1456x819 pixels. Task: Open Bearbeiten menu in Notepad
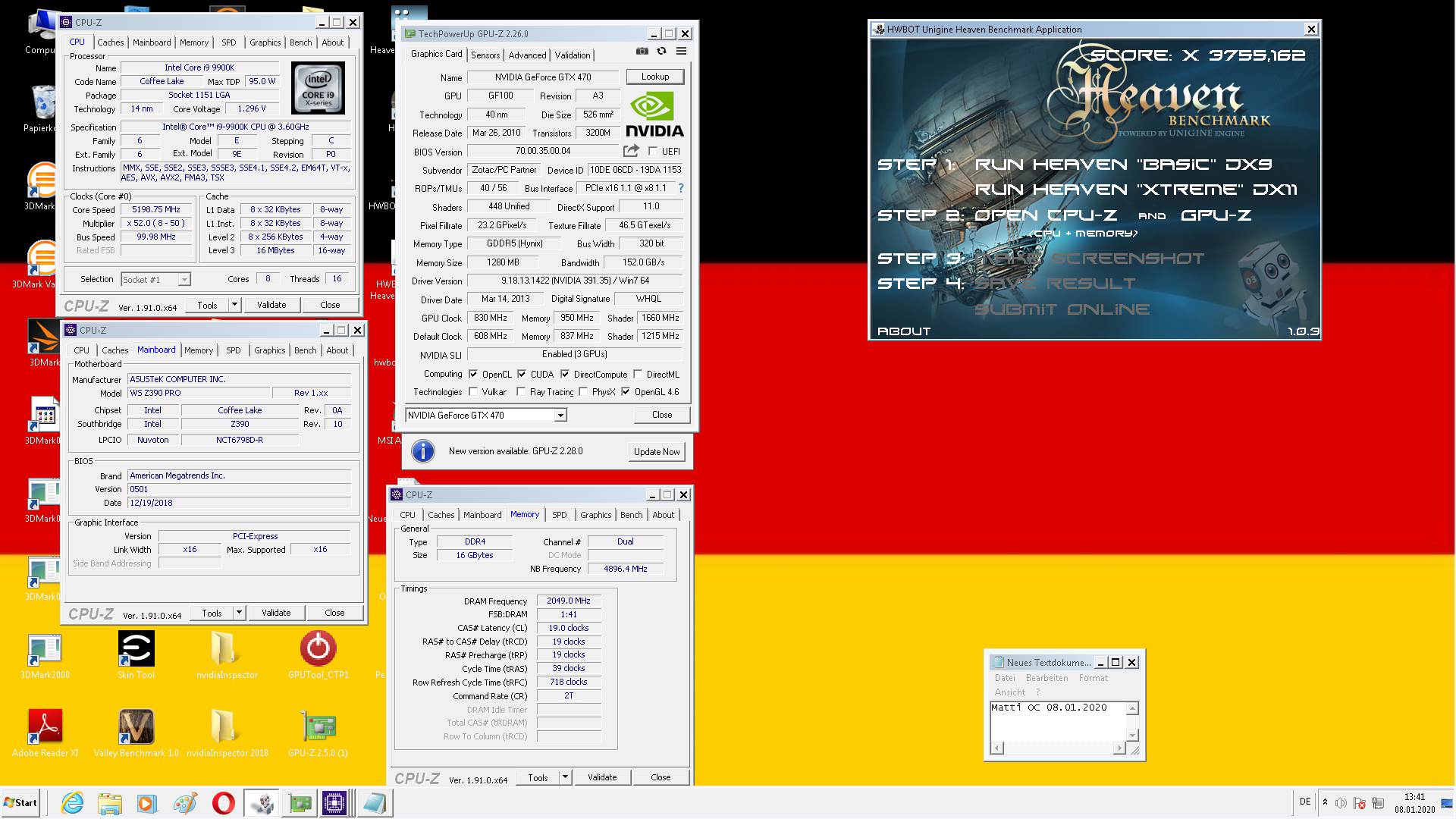pyautogui.click(x=1046, y=678)
